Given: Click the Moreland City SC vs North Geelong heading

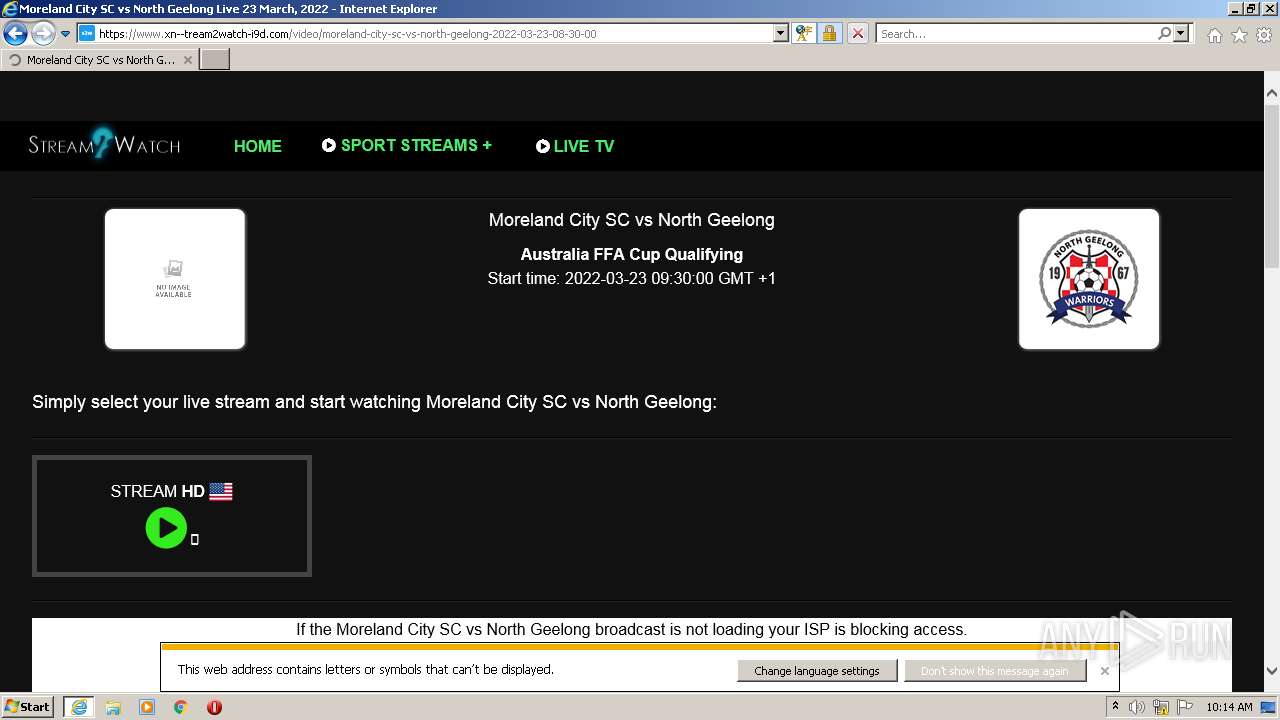Looking at the screenshot, I should [x=632, y=220].
